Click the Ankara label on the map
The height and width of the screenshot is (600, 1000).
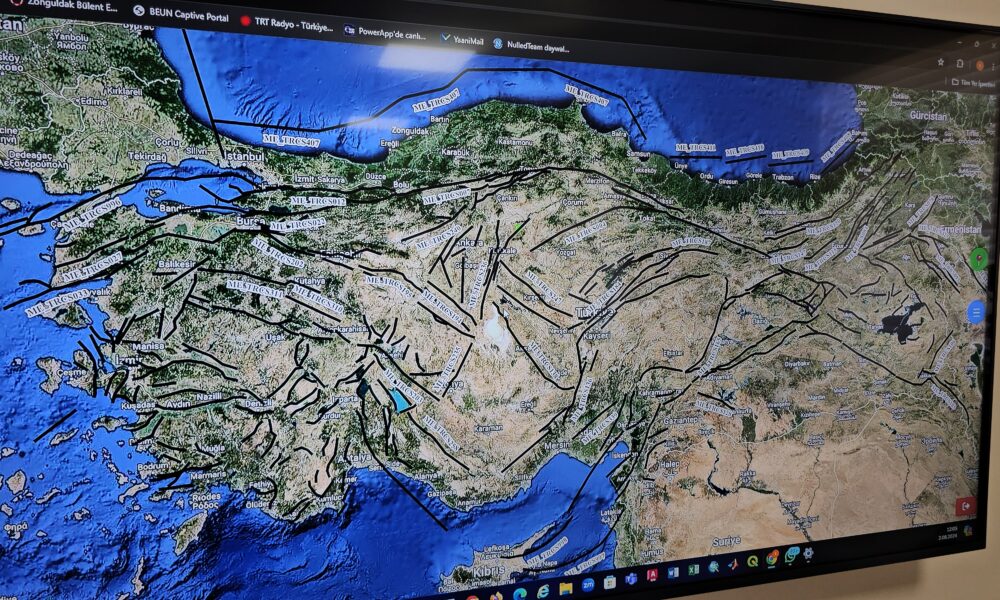click(468, 243)
